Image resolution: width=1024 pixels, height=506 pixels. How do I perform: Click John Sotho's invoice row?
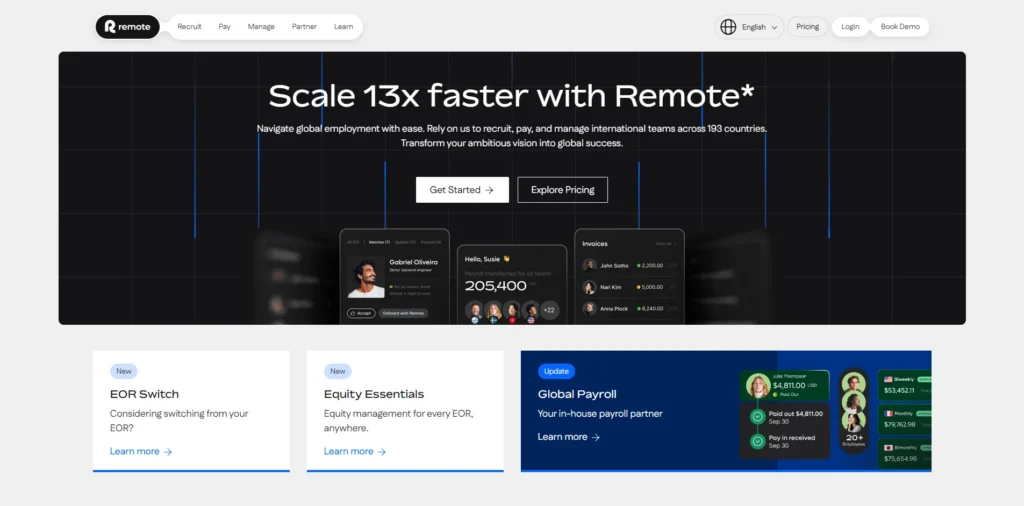[630, 266]
